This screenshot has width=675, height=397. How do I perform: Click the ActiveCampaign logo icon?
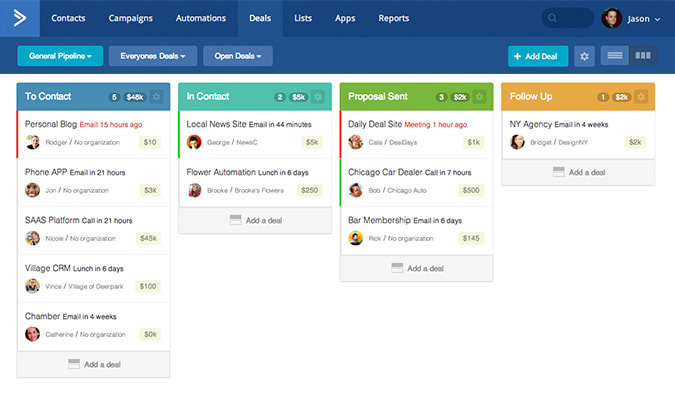point(20,18)
